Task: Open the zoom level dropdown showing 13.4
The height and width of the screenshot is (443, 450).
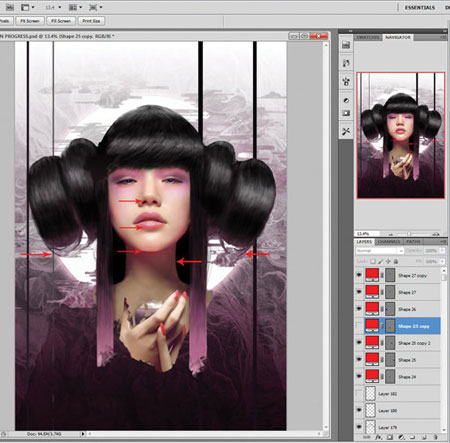Action: (53, 7)
